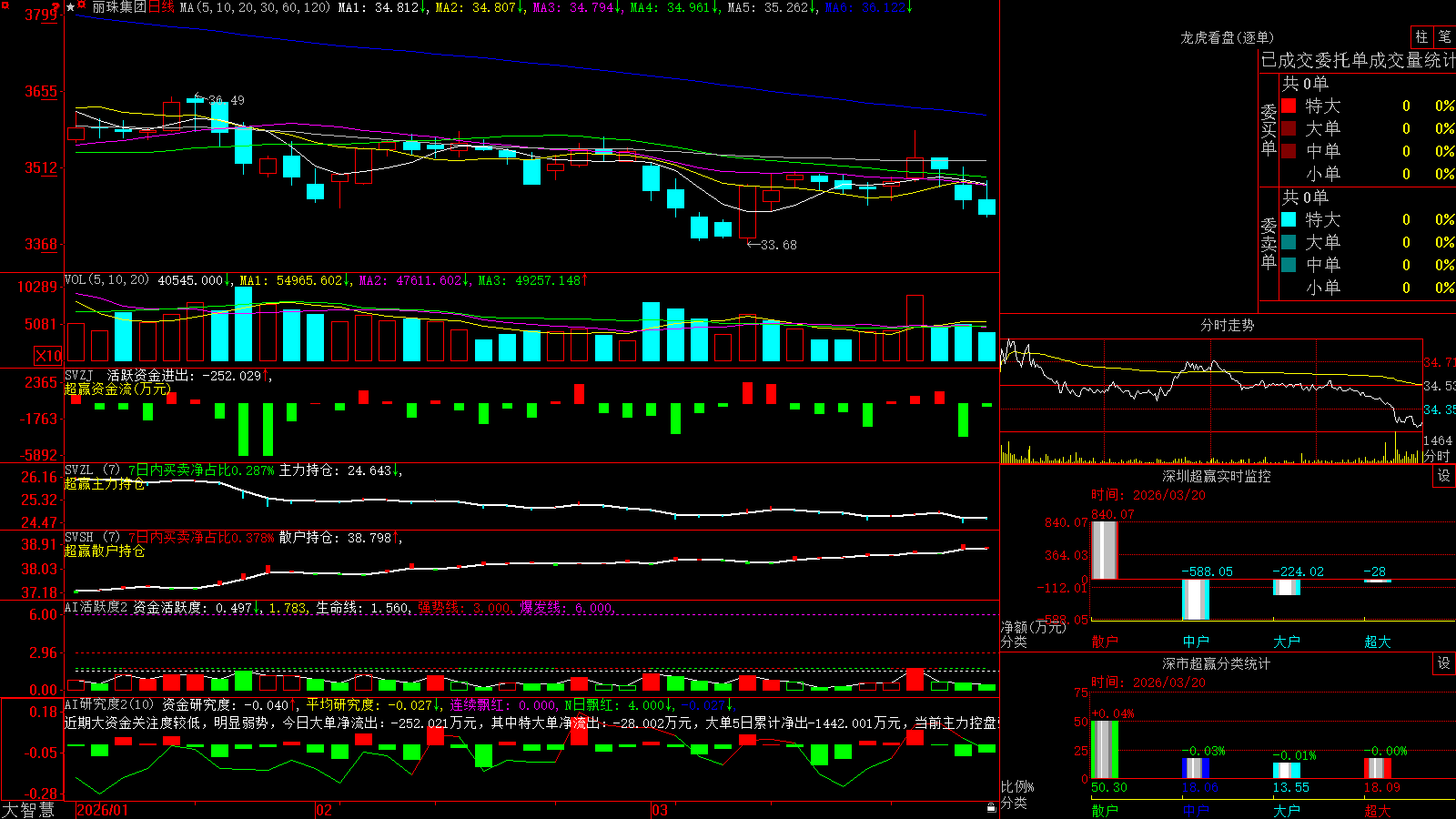1456x819 pixels.
Task: Switch to 柱 bar view in 龙虎看盘
Action: (x=1421, y=37)
